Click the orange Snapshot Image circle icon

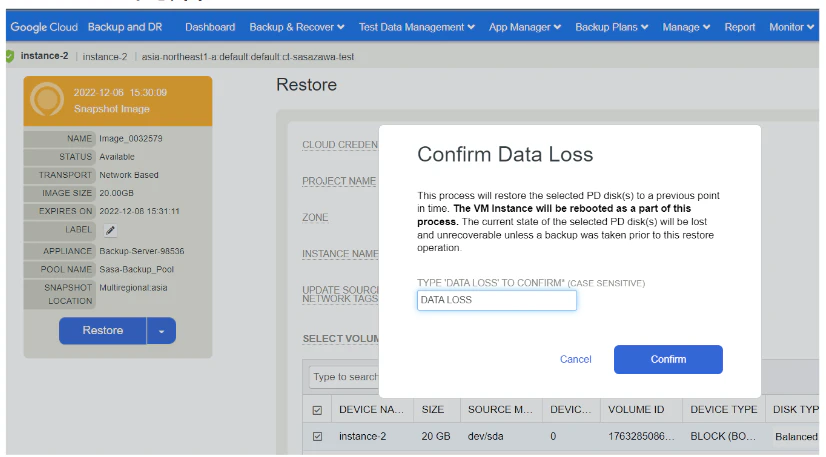tap(47, 99)
